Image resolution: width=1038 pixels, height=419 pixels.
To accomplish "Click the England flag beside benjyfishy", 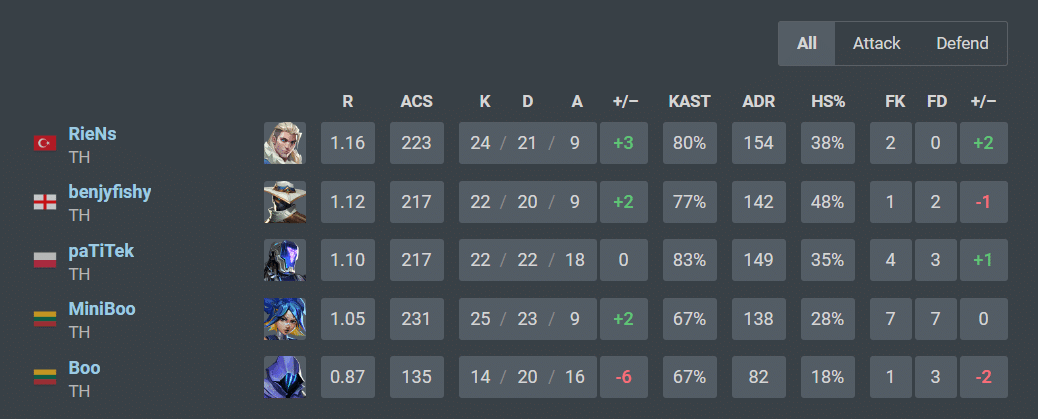I will 44,202.
